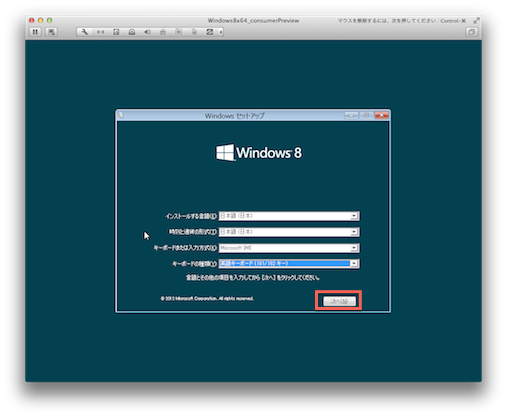Click the USB device icon in the toolbar
Image resolution: width=507 pixels, height=417 pixels.
coord(194,32)
